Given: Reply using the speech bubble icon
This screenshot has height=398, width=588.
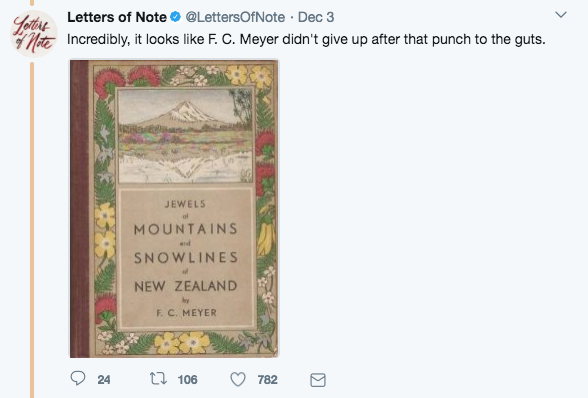Looking at the screenshot, I should (78, 378).
